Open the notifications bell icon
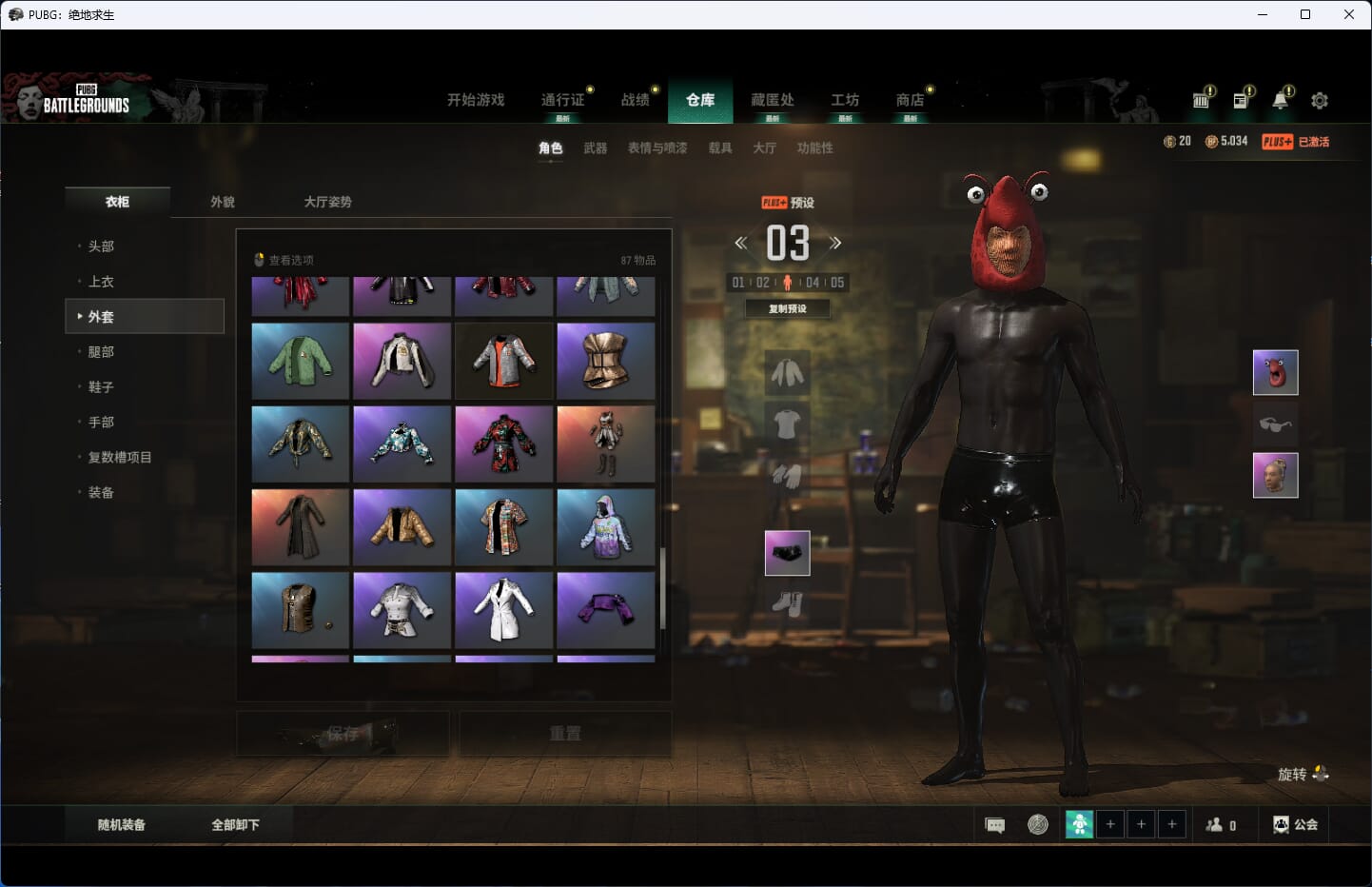1372x887 pixels. (x=1282, y=100)
